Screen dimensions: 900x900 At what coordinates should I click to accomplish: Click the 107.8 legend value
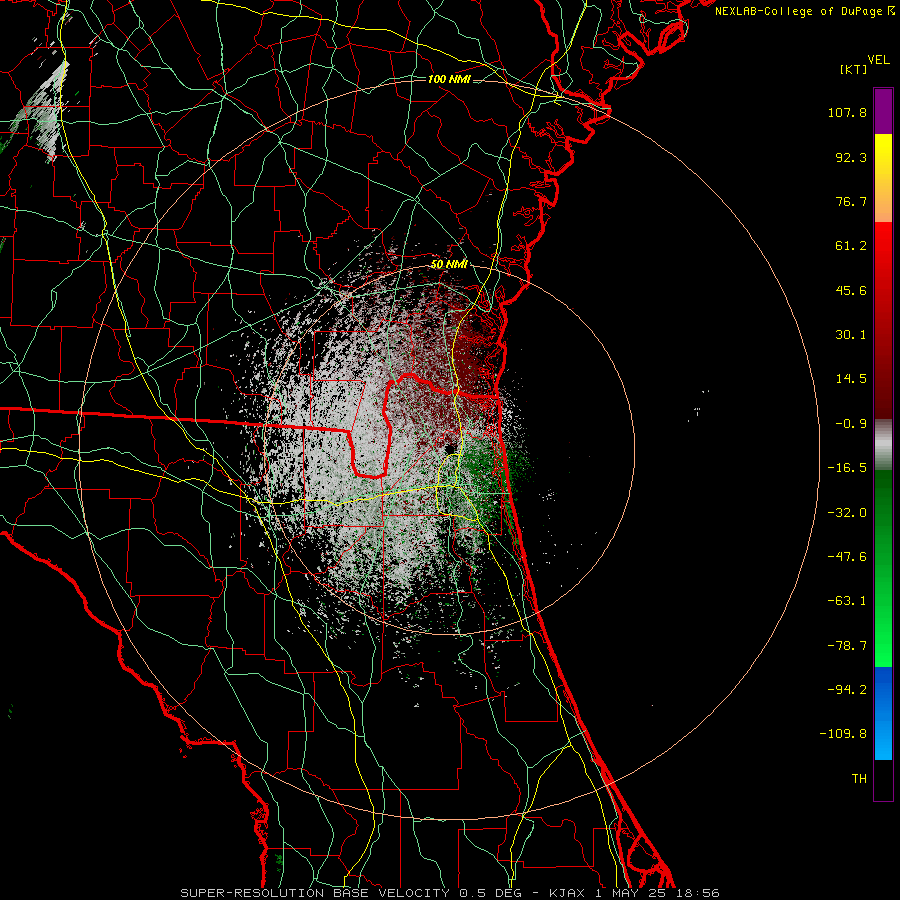(x=847, y=112)
